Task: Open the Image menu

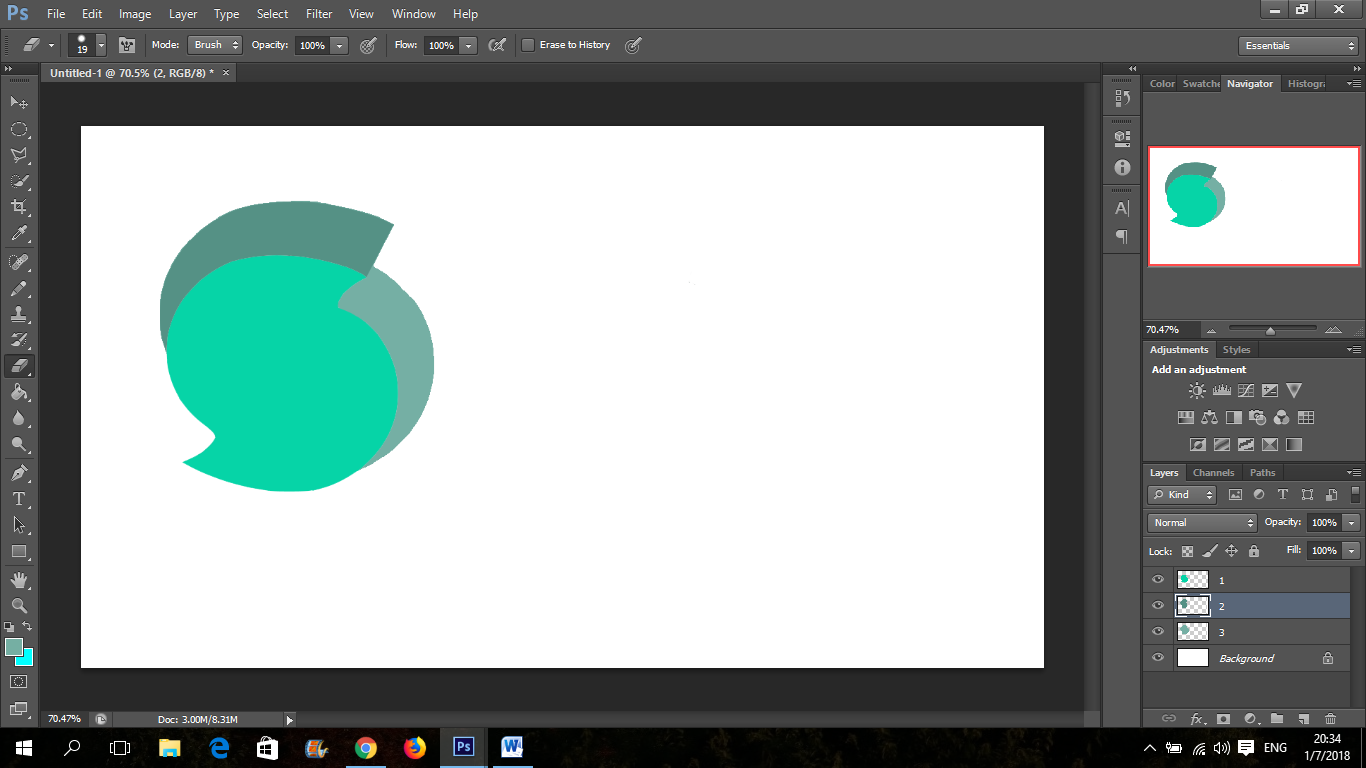Action: [135, 14]
